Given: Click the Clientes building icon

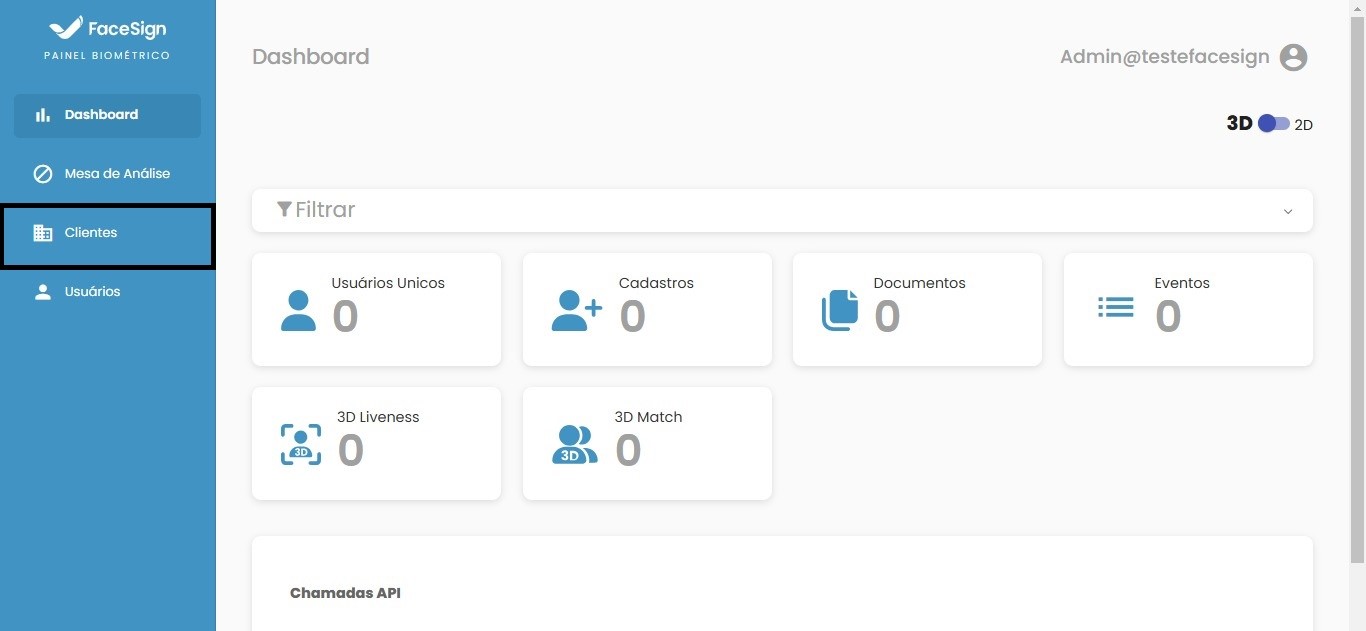Looking at the screenshot, I should point(42,233).
